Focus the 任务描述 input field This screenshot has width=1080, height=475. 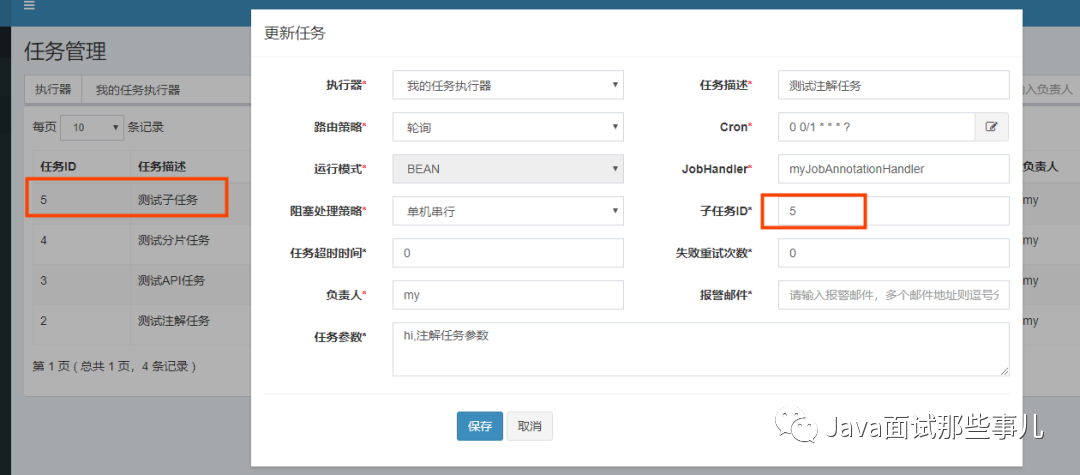pos(893,85)
